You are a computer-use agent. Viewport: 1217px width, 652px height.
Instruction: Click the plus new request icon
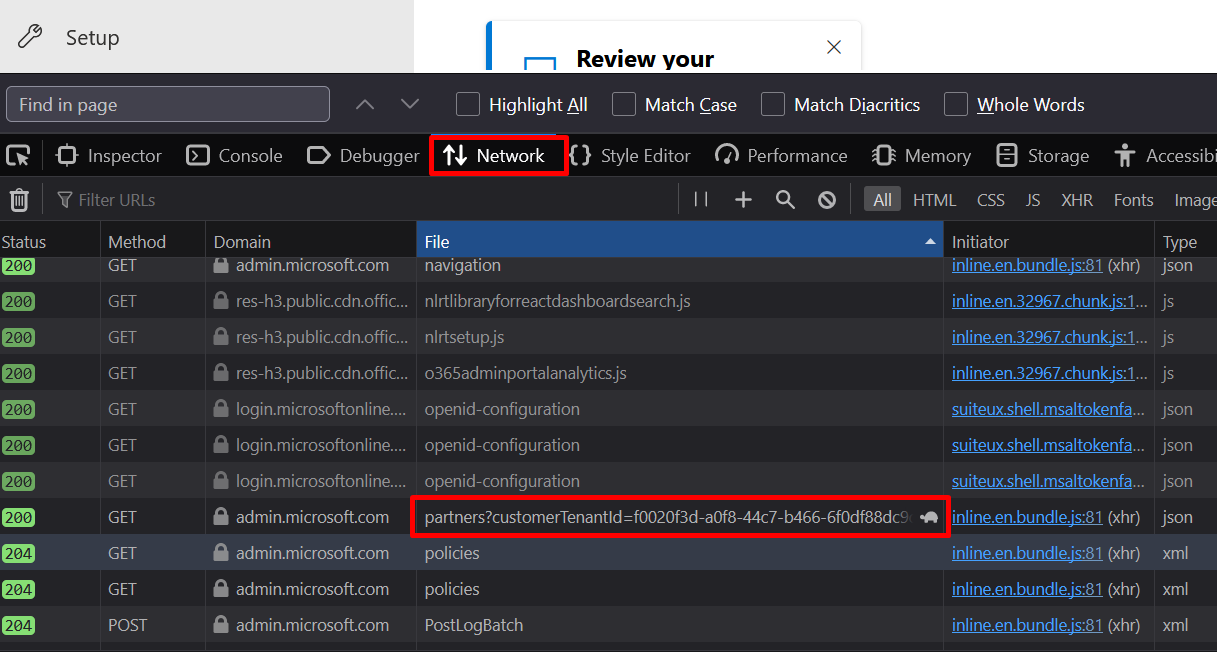(743, 200)
